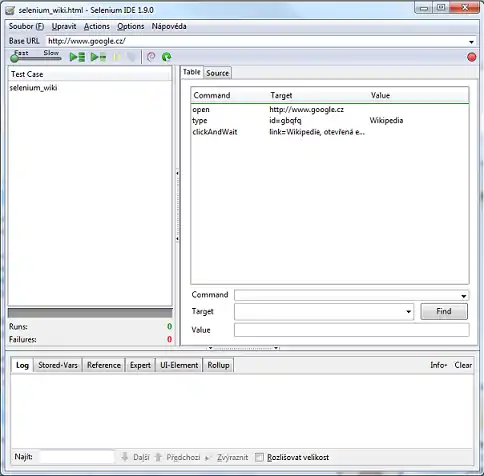This screenshot has width=484, height=476.
Task: Select the clickAndWait command row
Action: pyautogui.click(x=330, y=132)
